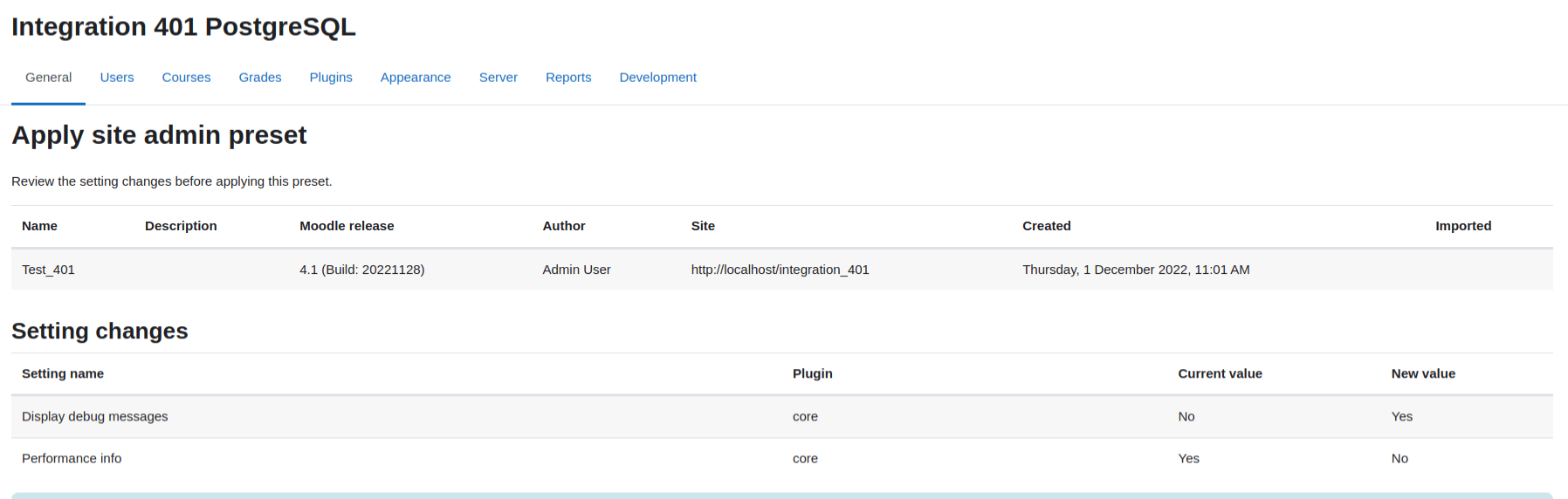Click the Display debug messages row
The height and width of the screenshot is (499, 1568).
781,417
